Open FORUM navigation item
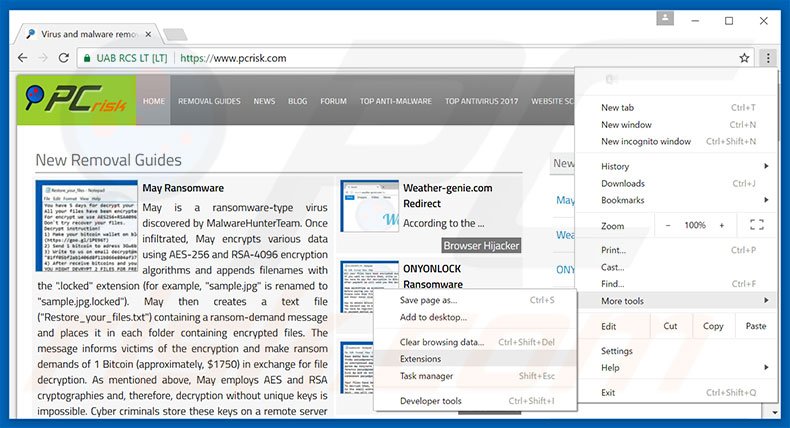Viewport: 790px width, 428px height. pos(334,101)
